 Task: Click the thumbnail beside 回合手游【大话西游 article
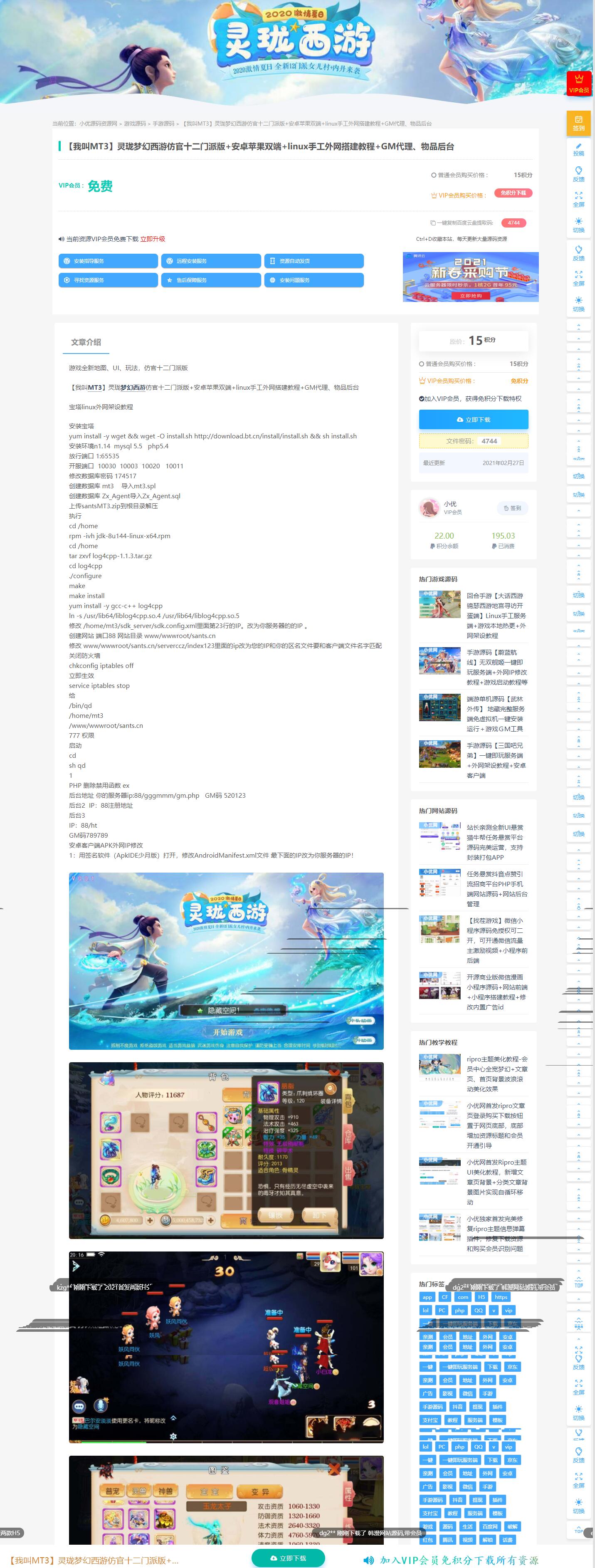(440, 604)
